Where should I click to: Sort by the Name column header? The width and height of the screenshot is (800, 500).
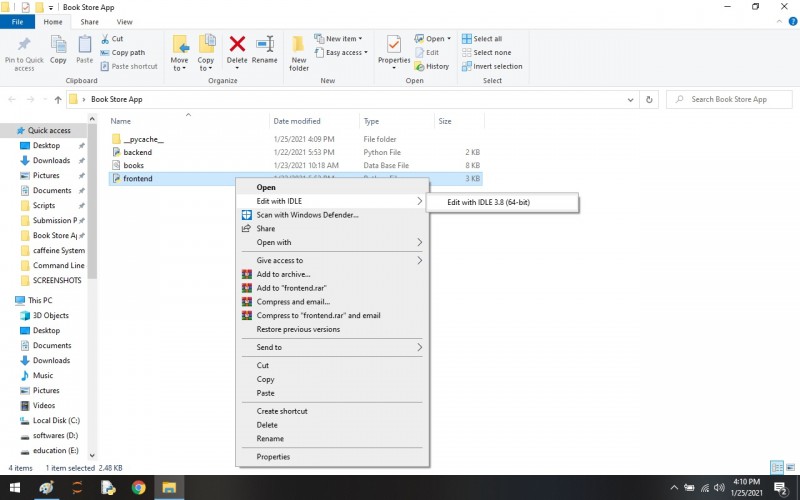point(120,121)
